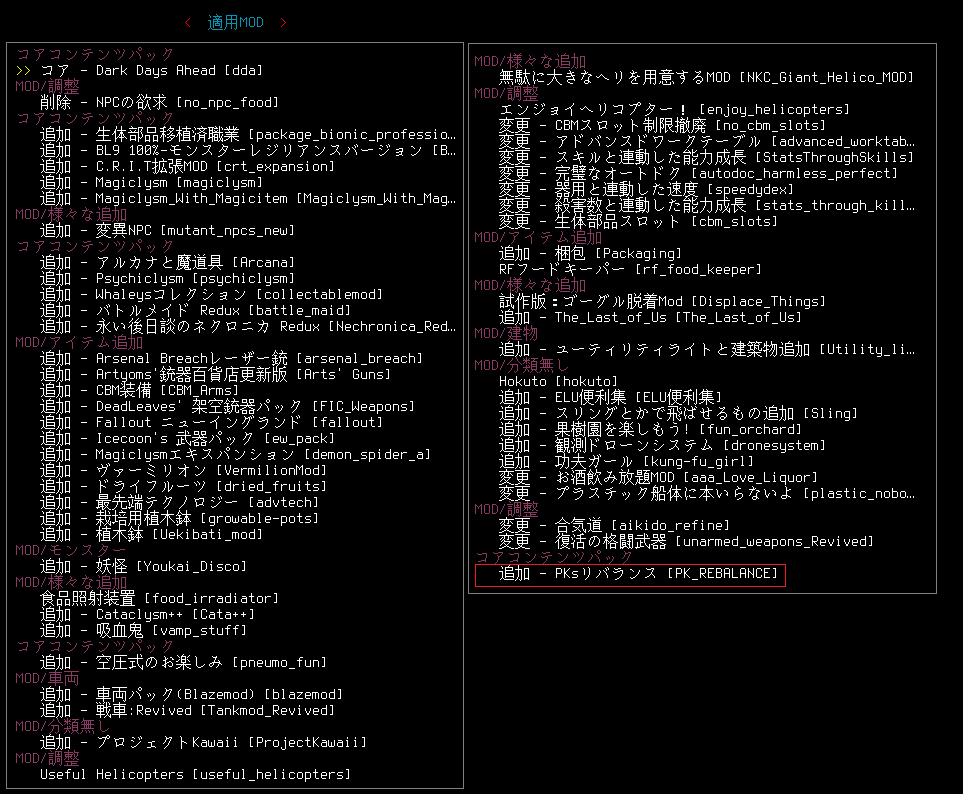
Task: Choose プロジェクトKawaii [ProjectKawaii] entry
Action: point(203,743)
